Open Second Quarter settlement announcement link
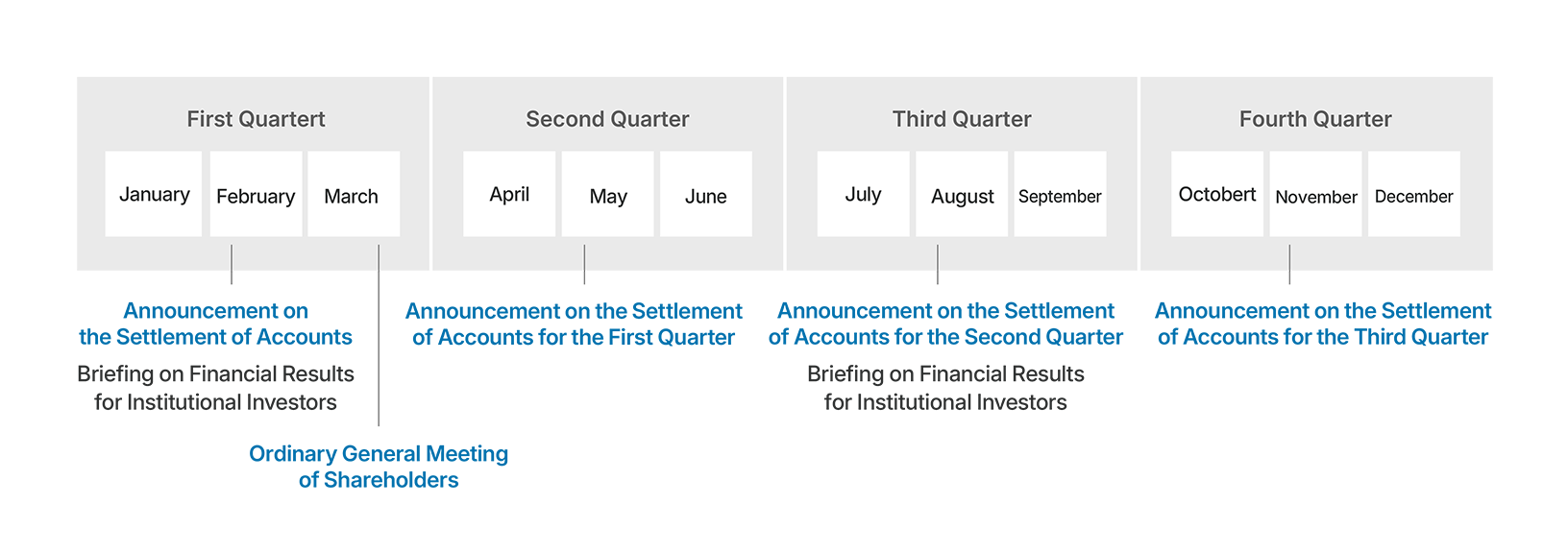 tap(945, 324)
